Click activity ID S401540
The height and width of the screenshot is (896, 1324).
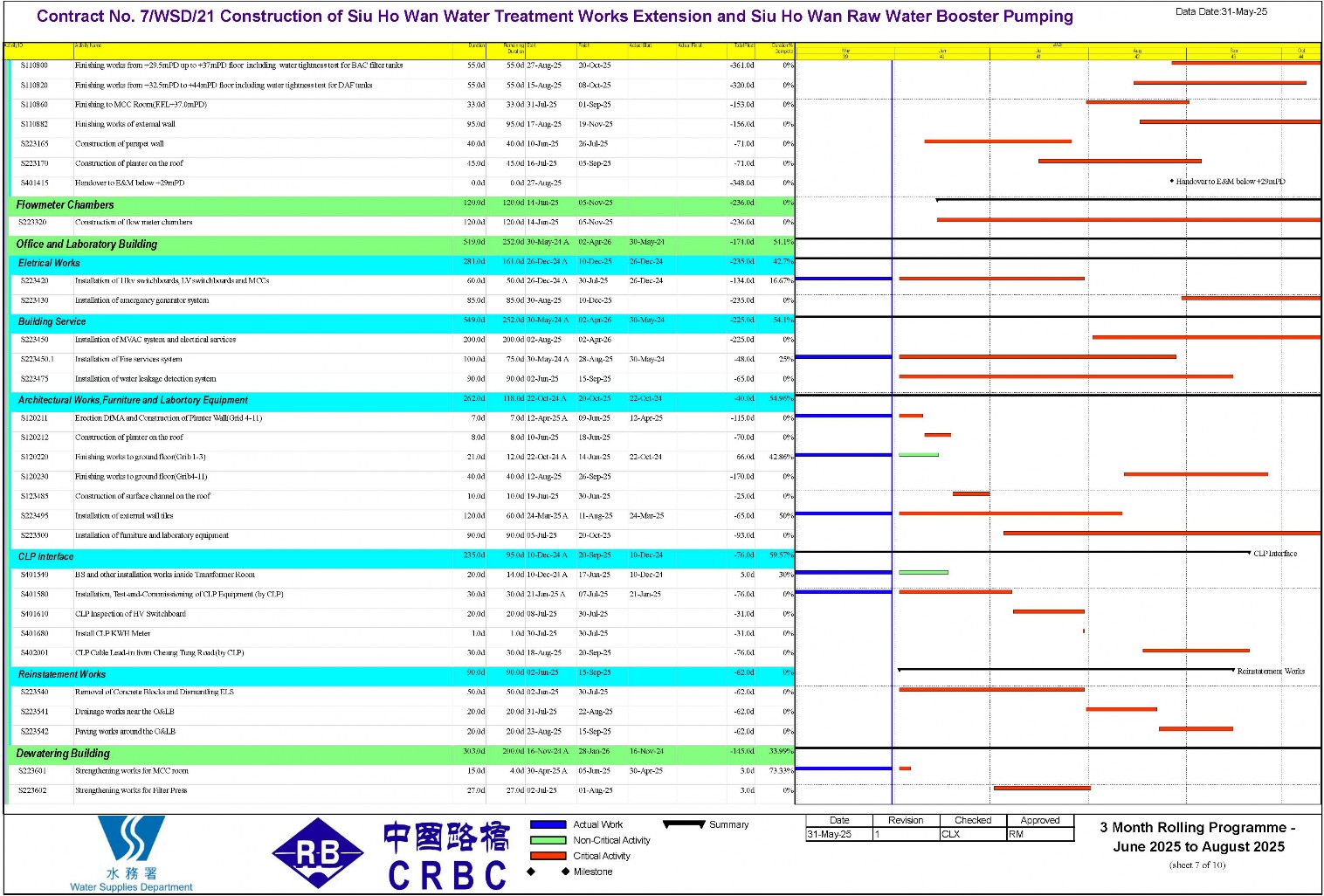coord(34,575)
